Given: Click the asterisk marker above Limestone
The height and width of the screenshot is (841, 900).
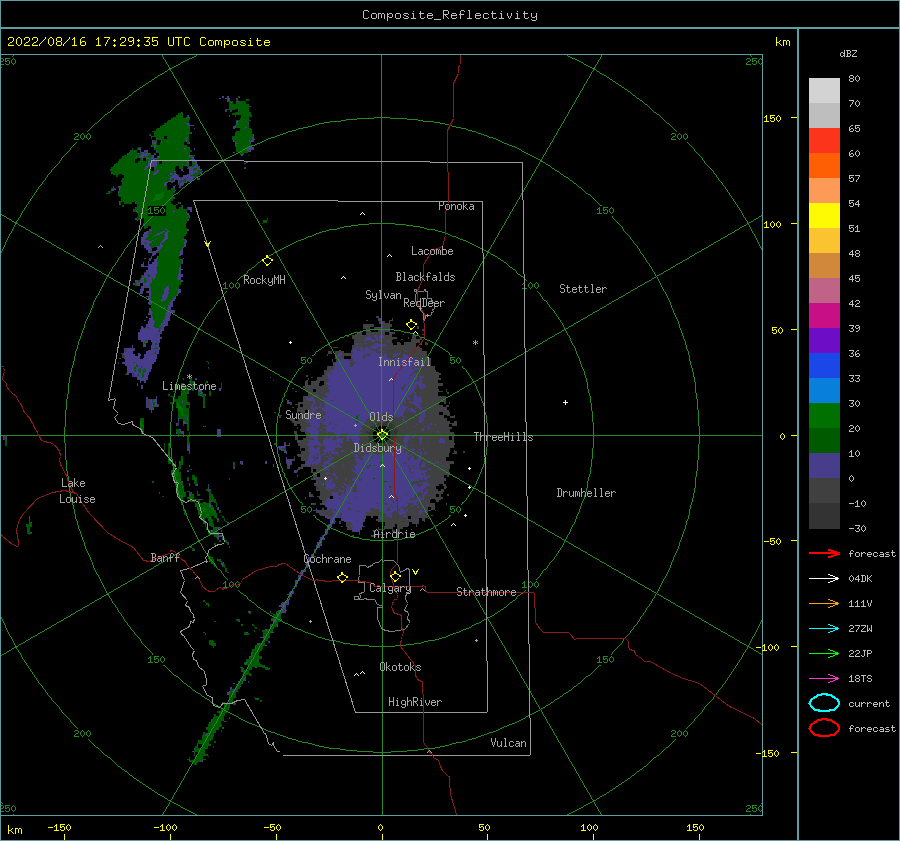Looking at the screenshot, I should tap(189, 377).
